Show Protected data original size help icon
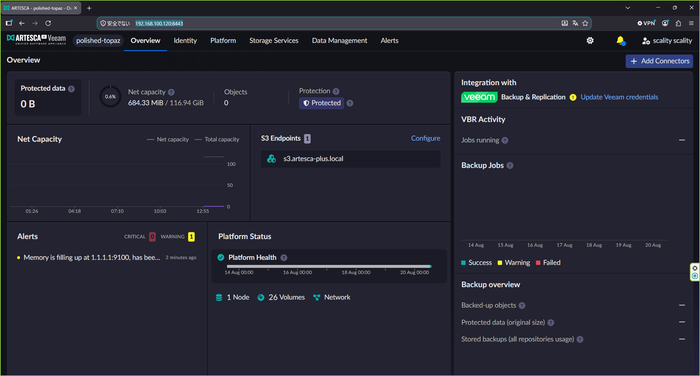Viewport: 700px width, 376px height. pyautogui.click(x=551, y=322)
